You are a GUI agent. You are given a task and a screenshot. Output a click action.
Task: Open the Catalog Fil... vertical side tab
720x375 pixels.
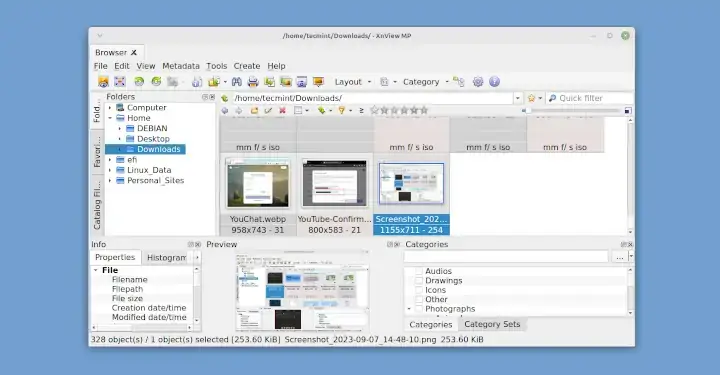(x=97, y=205)
